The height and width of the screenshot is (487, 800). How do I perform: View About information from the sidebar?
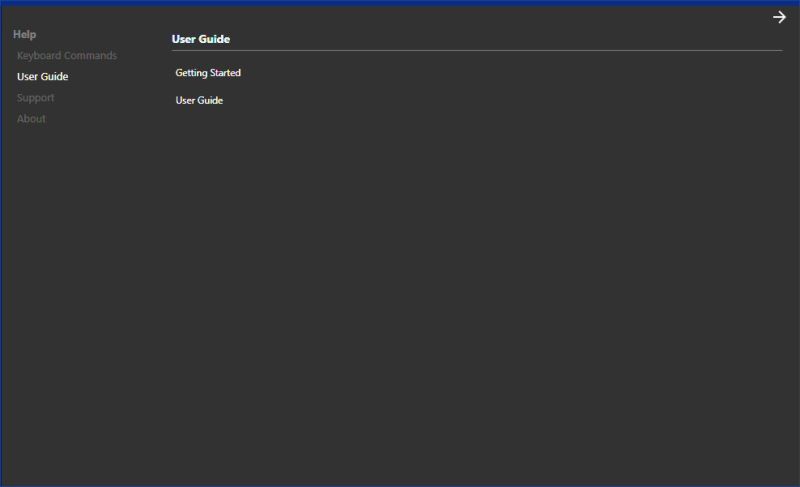(x=31, y=119)
